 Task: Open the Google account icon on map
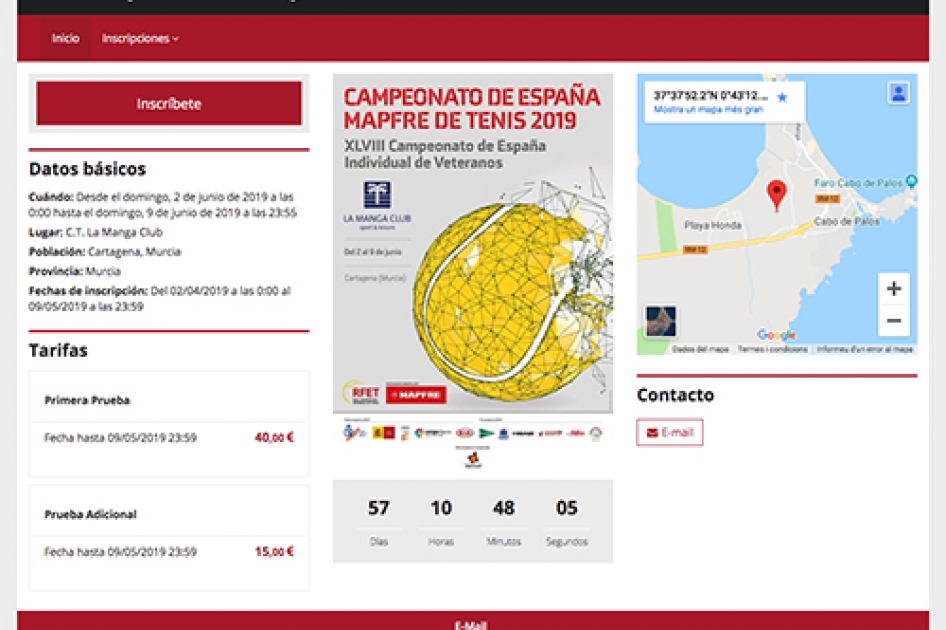(898, 93)
